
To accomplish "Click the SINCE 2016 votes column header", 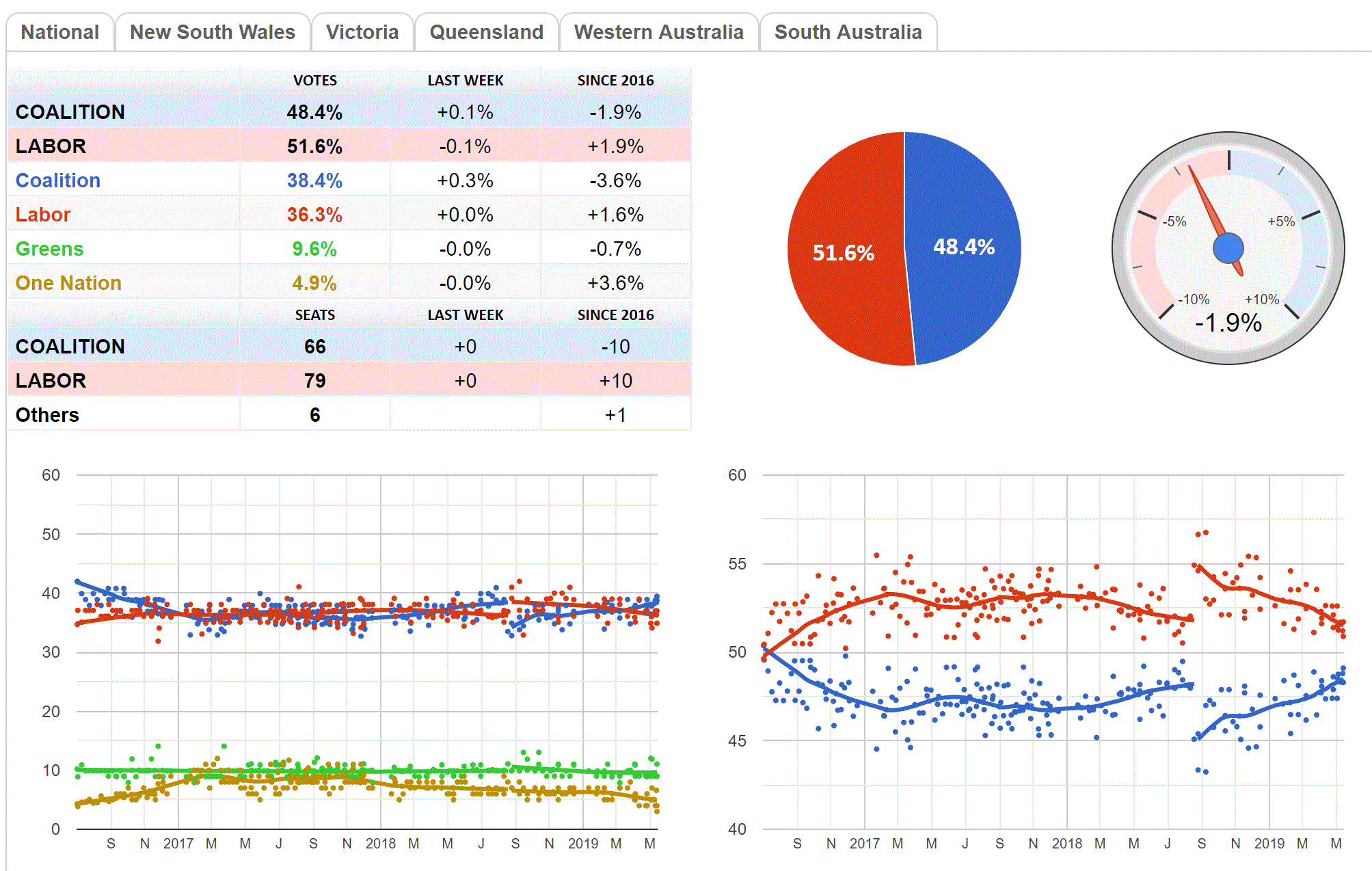I will click(x=615, y=81).
